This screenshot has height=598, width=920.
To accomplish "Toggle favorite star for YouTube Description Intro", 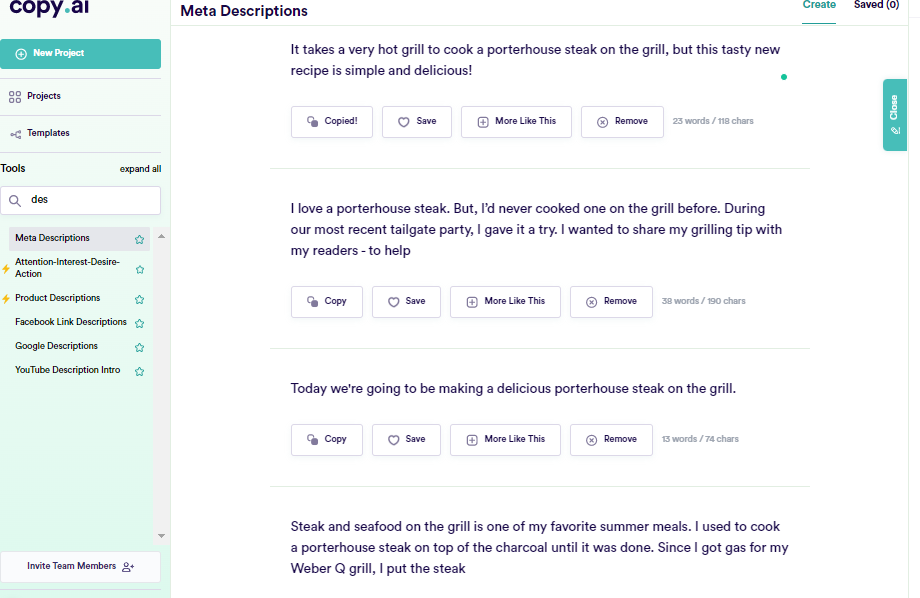I will tap(140, 371).
